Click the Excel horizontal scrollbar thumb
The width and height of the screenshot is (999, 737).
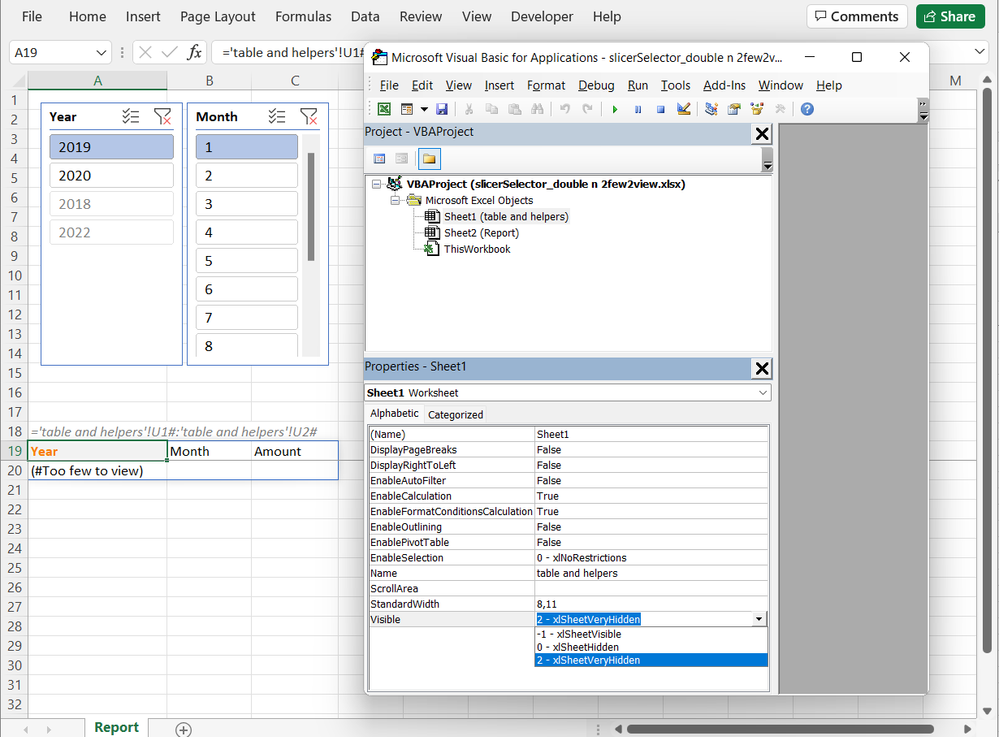[x=780, y=729]
